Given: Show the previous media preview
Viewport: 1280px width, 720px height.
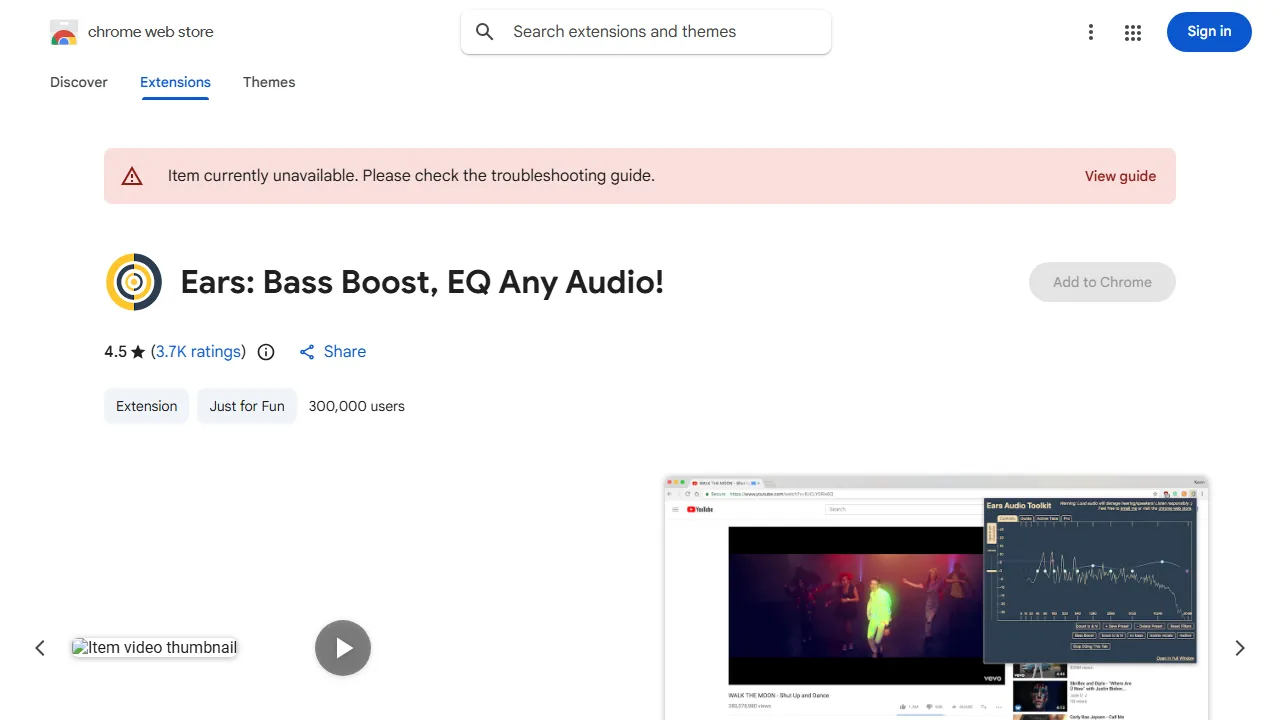Looking at the screenshot, I should click(x=40, y=648).
